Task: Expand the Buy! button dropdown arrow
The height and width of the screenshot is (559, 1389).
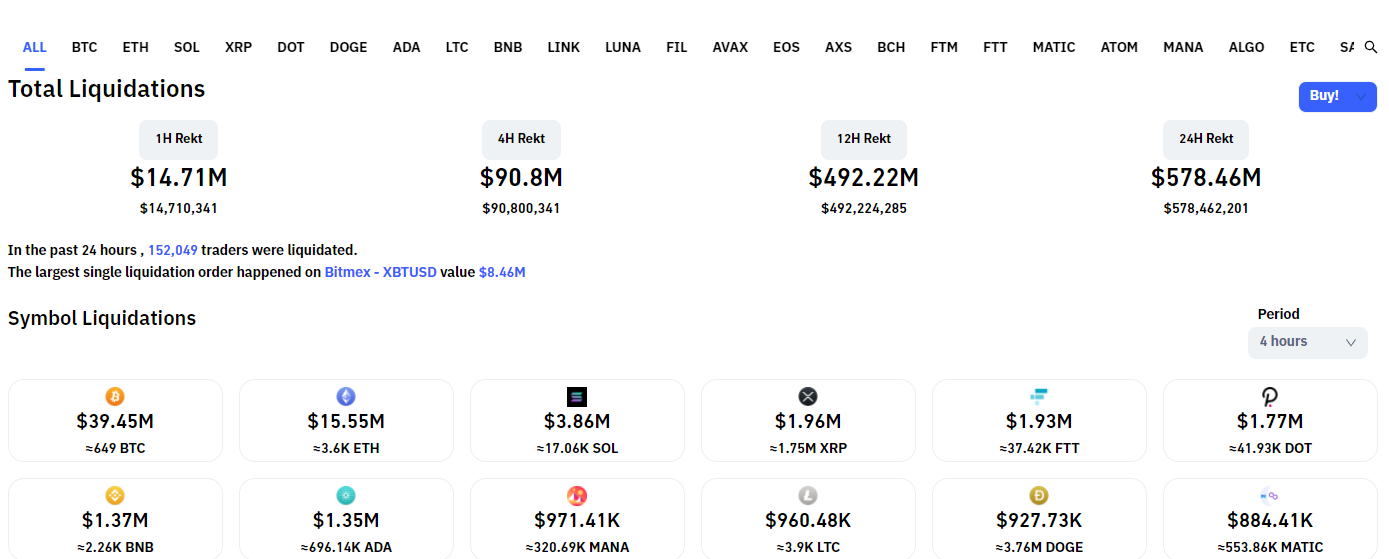Action: (1361, 96)
